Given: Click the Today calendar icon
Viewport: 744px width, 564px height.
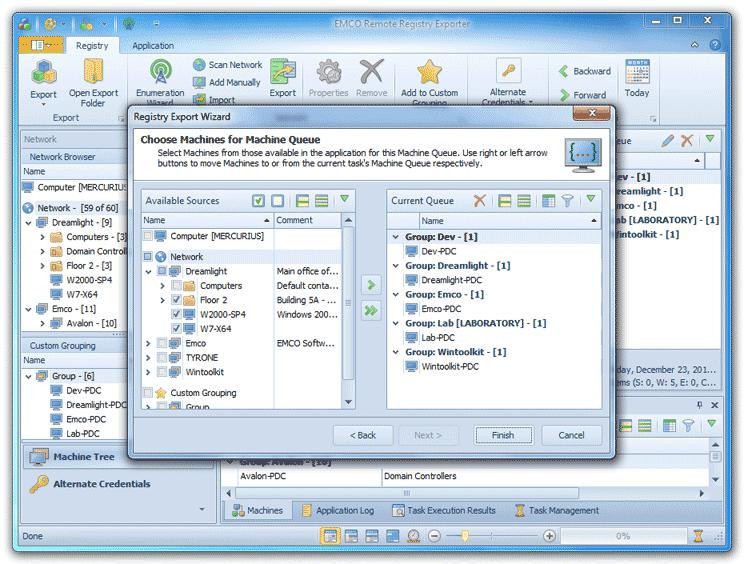Looking at the screenshot, I should pos(637,73).
